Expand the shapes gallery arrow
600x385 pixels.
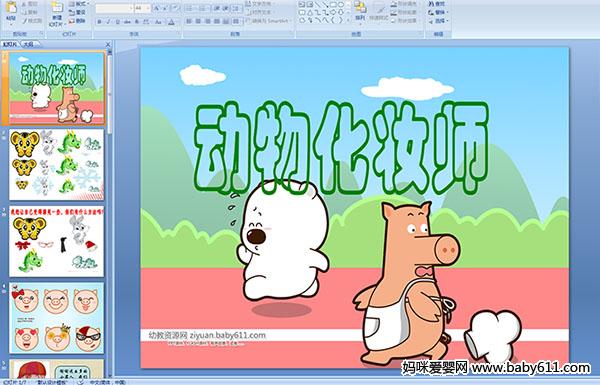(347, 20)
